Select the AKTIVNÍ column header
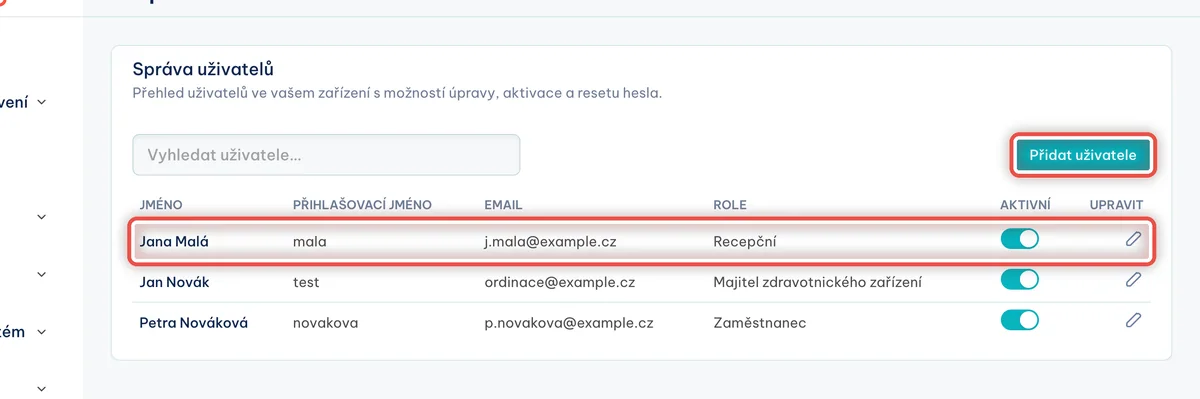Viewport: 1200px width, 399px height. (x=1025, y=205)
